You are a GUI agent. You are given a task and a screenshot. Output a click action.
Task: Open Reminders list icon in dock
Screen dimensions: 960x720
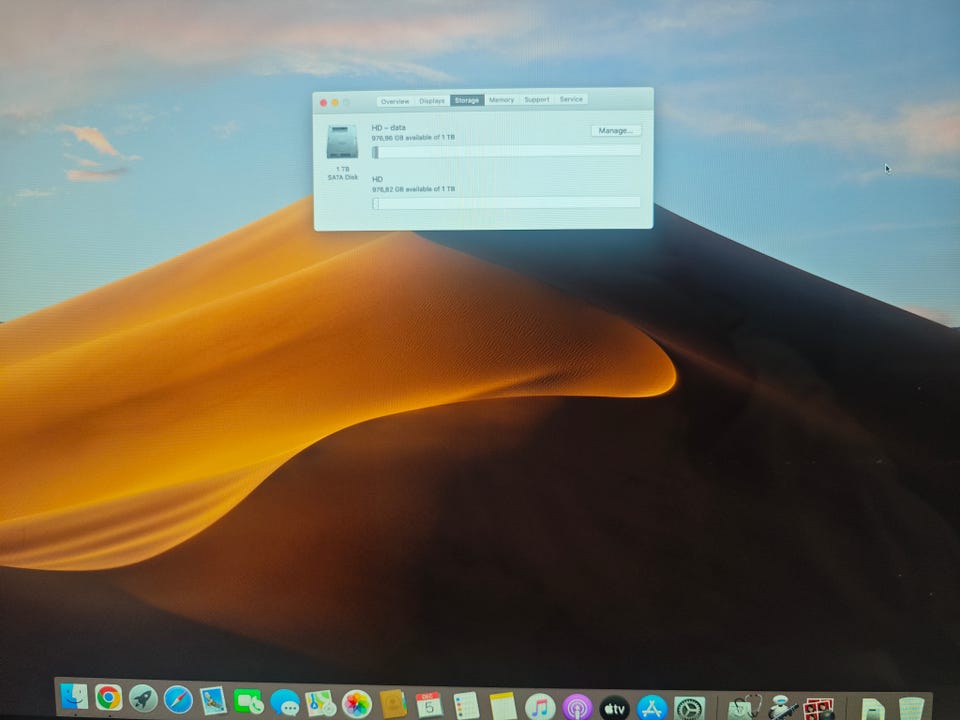[466, 706]
